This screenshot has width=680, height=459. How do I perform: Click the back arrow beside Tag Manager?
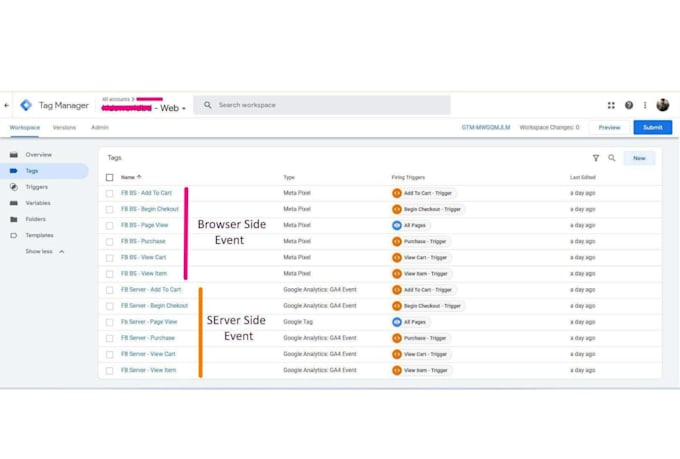tap(7, 105)
